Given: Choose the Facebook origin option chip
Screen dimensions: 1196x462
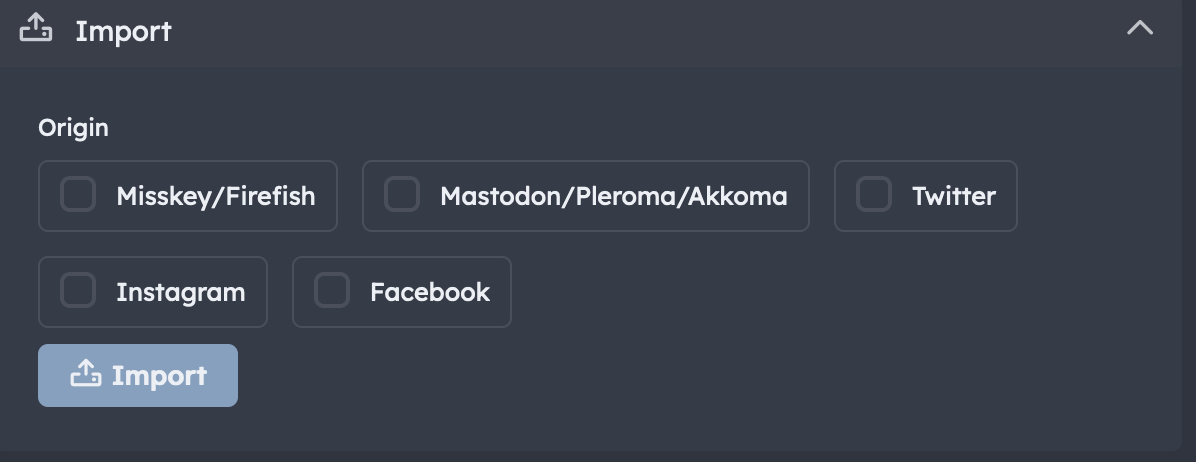Looking at the screenshot, I should pyautogui.click(x=402, y=292).
